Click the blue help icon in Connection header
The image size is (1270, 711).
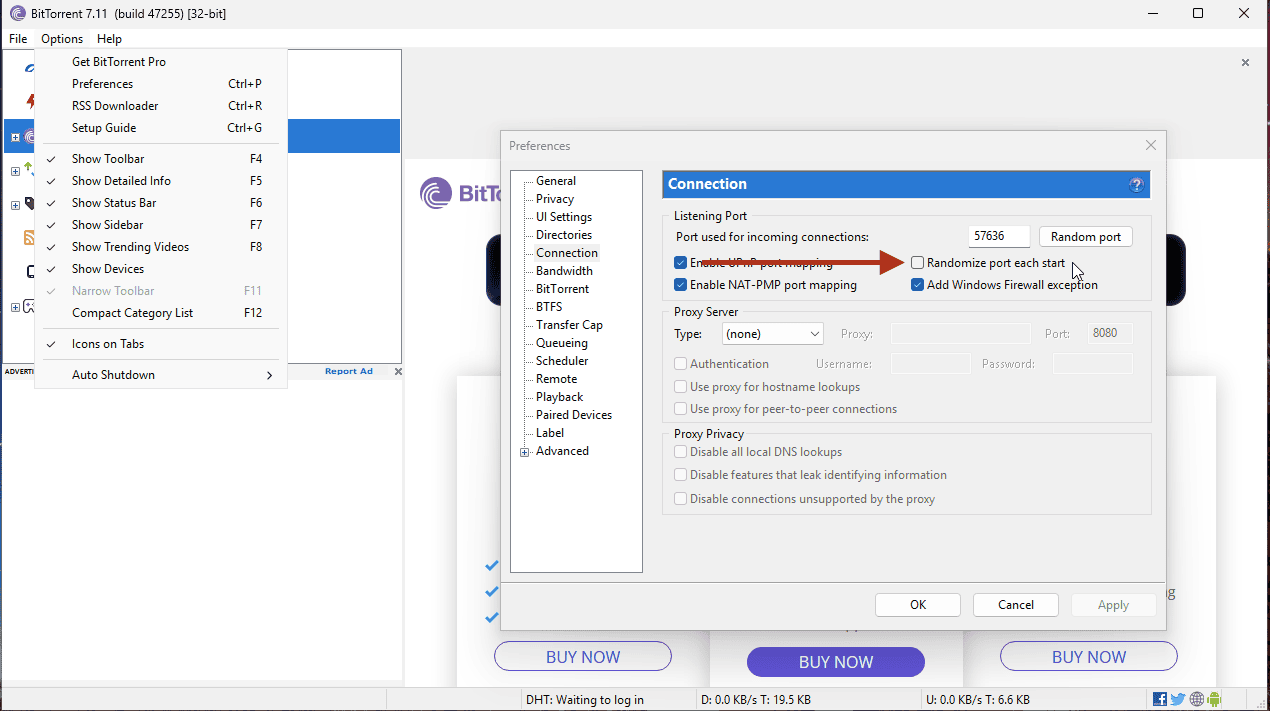pos(1136,185)
